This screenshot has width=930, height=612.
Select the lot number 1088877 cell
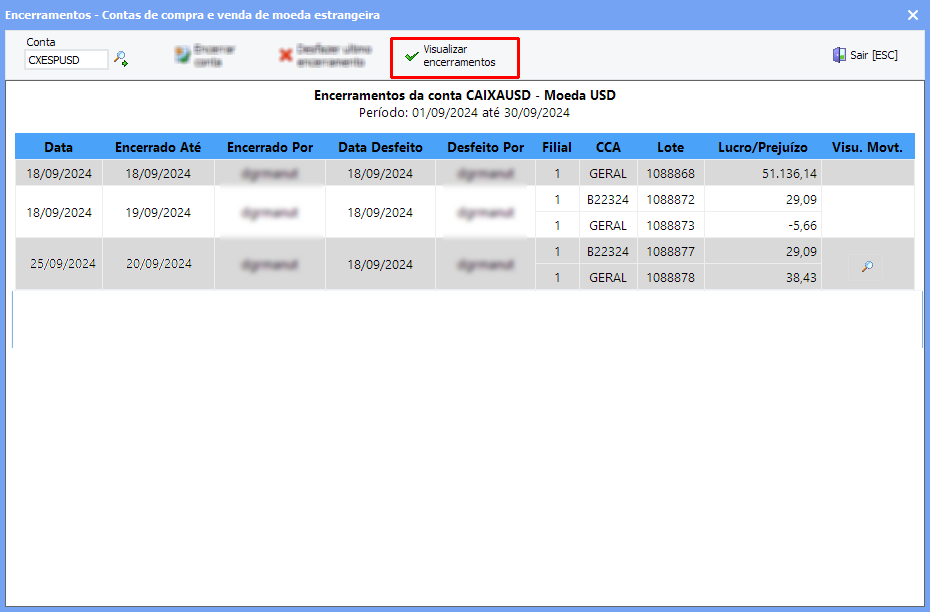(x=670, y=251)
